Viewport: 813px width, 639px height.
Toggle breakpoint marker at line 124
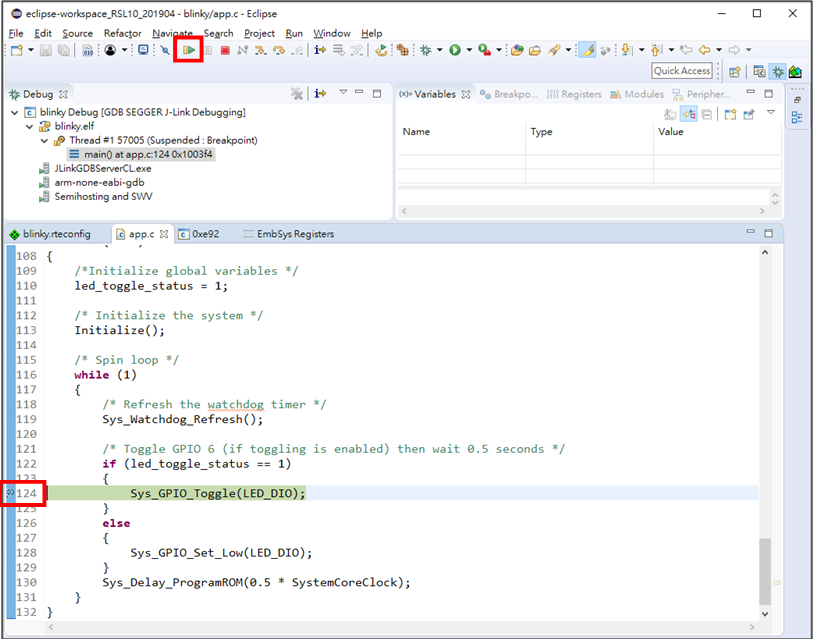coord(9,494)
